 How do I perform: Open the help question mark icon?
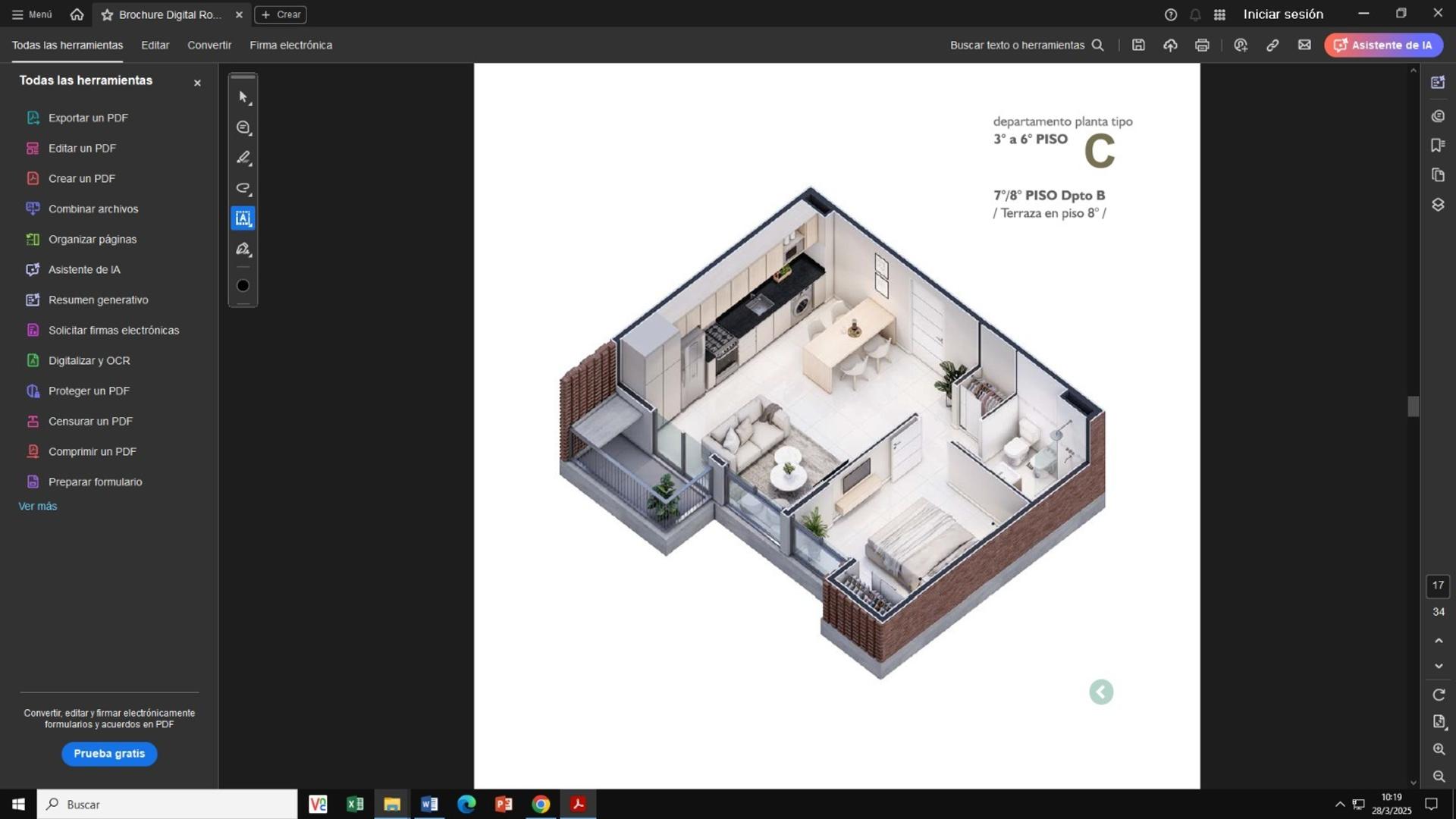click(1171, 14)
